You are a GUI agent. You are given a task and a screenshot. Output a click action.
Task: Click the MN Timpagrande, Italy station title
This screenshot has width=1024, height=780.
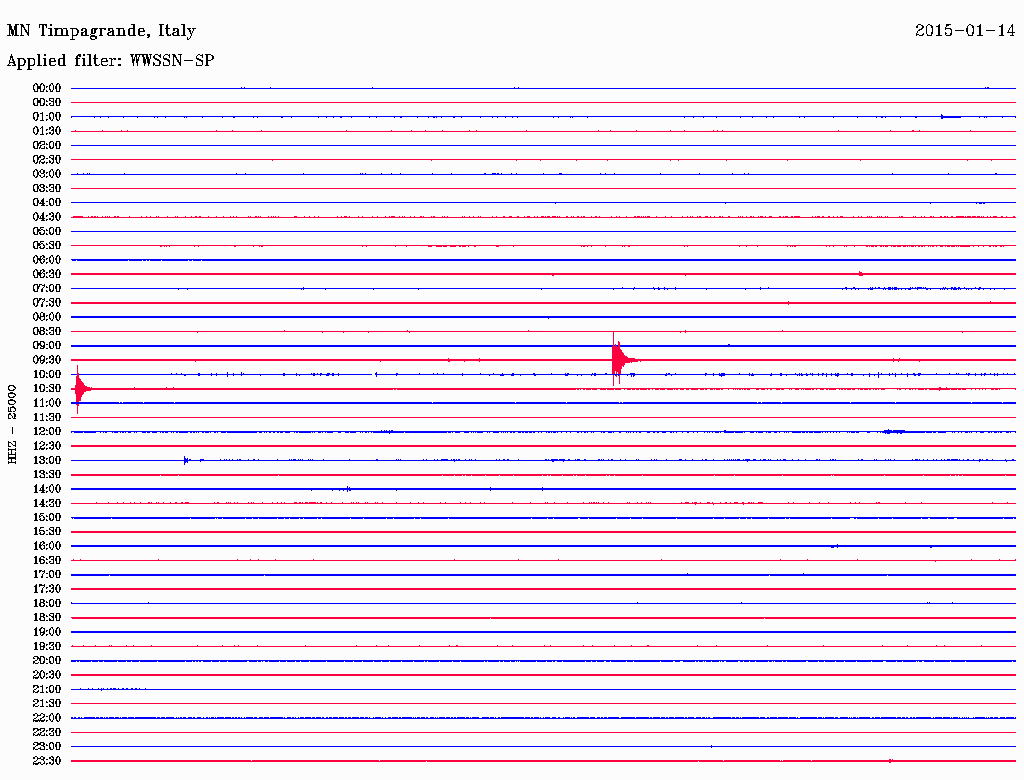tap(101, 31)
